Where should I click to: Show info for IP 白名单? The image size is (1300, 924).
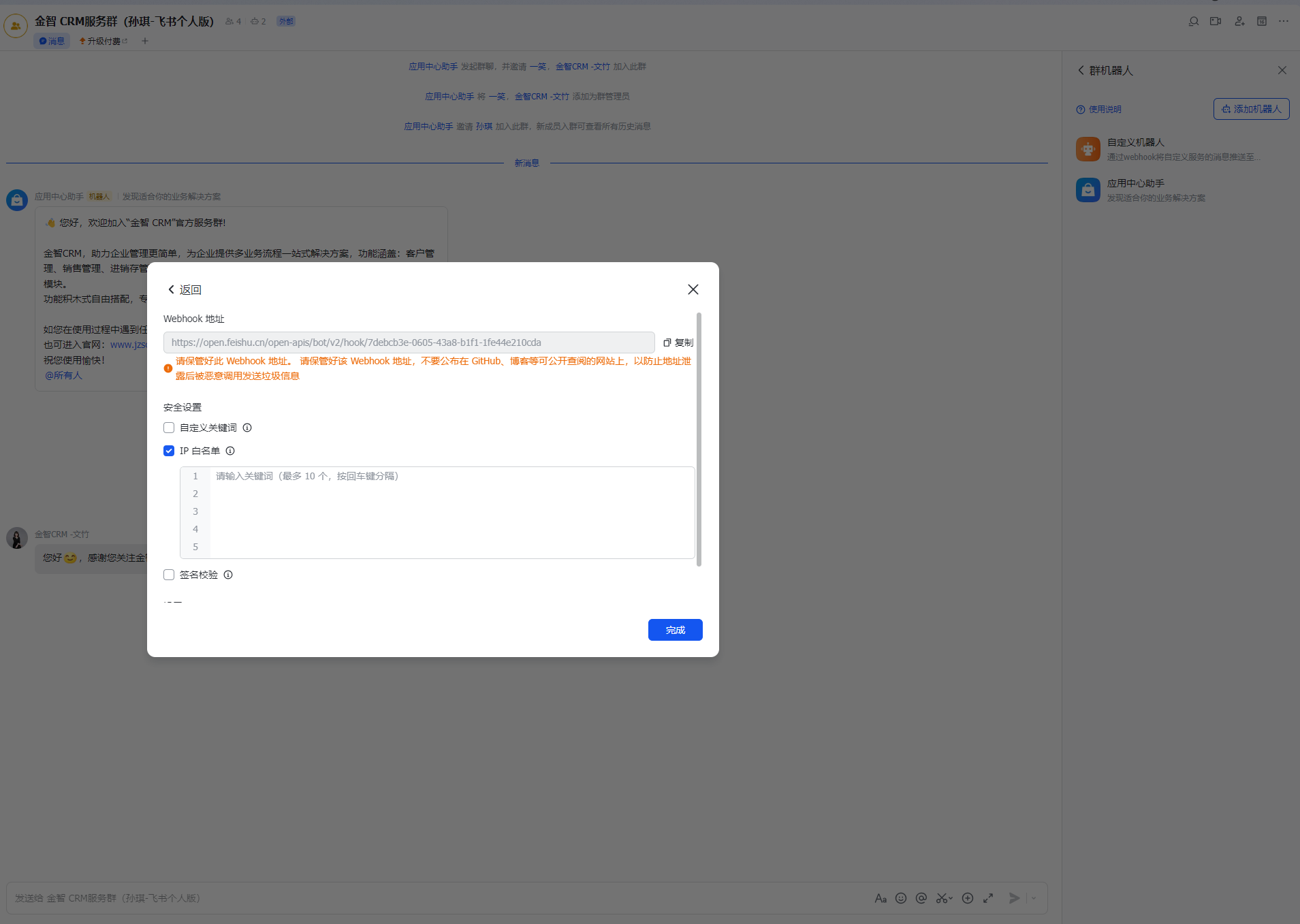pyautogui.click(x=230, y=451)
